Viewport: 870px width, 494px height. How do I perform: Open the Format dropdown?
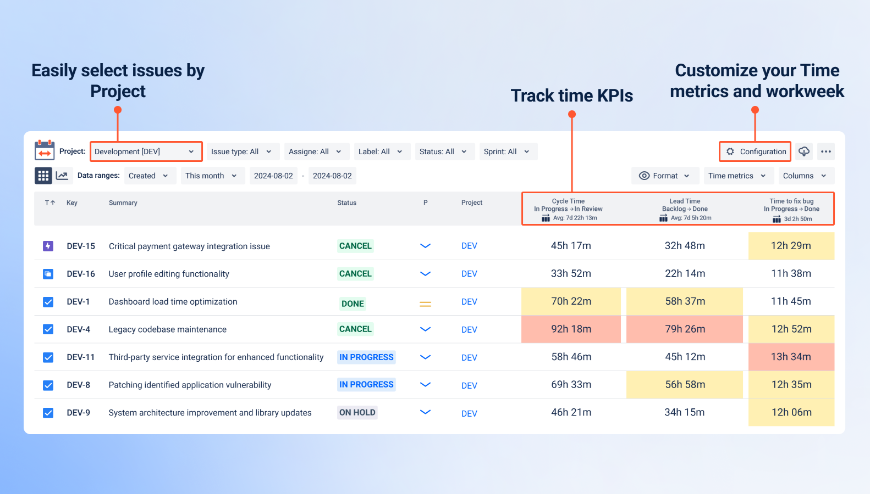click(665, 176)
